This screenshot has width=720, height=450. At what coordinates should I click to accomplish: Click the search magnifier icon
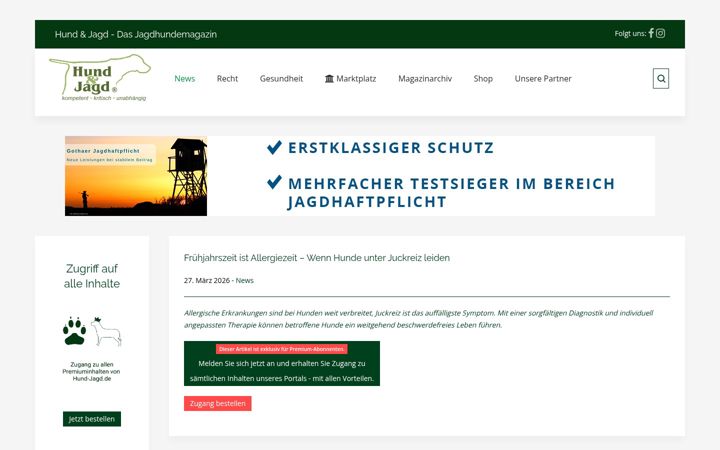pos(661,79)
